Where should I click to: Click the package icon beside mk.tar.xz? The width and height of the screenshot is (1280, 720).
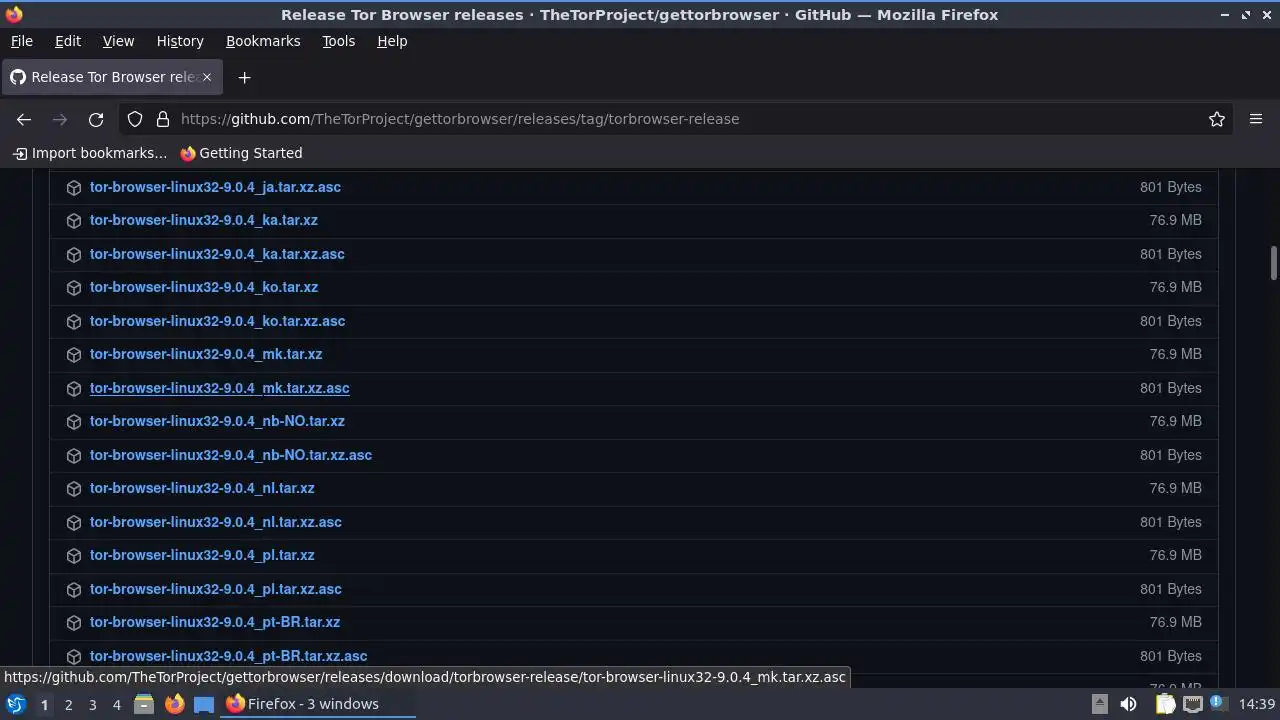coord(73,355)
